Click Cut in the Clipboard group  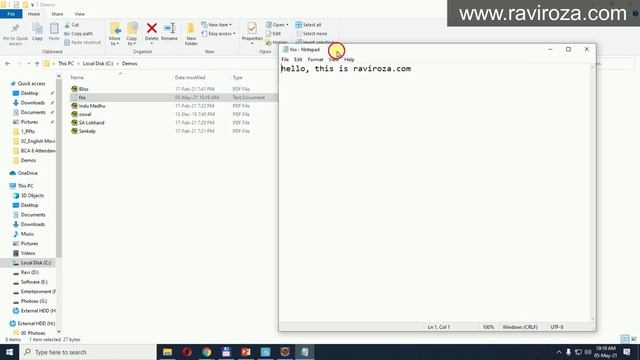pos(72,25)
